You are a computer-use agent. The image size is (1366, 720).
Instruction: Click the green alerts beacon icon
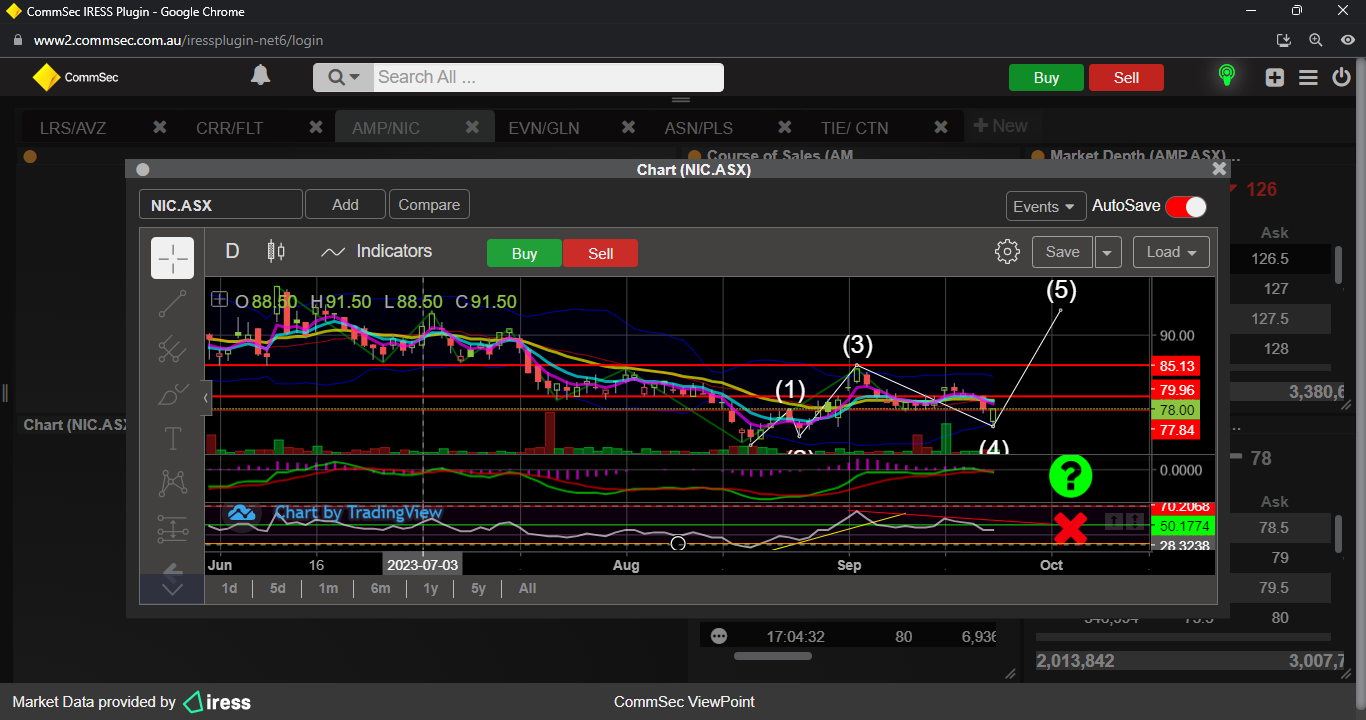pyautogui.click(x=1226, y=76)
